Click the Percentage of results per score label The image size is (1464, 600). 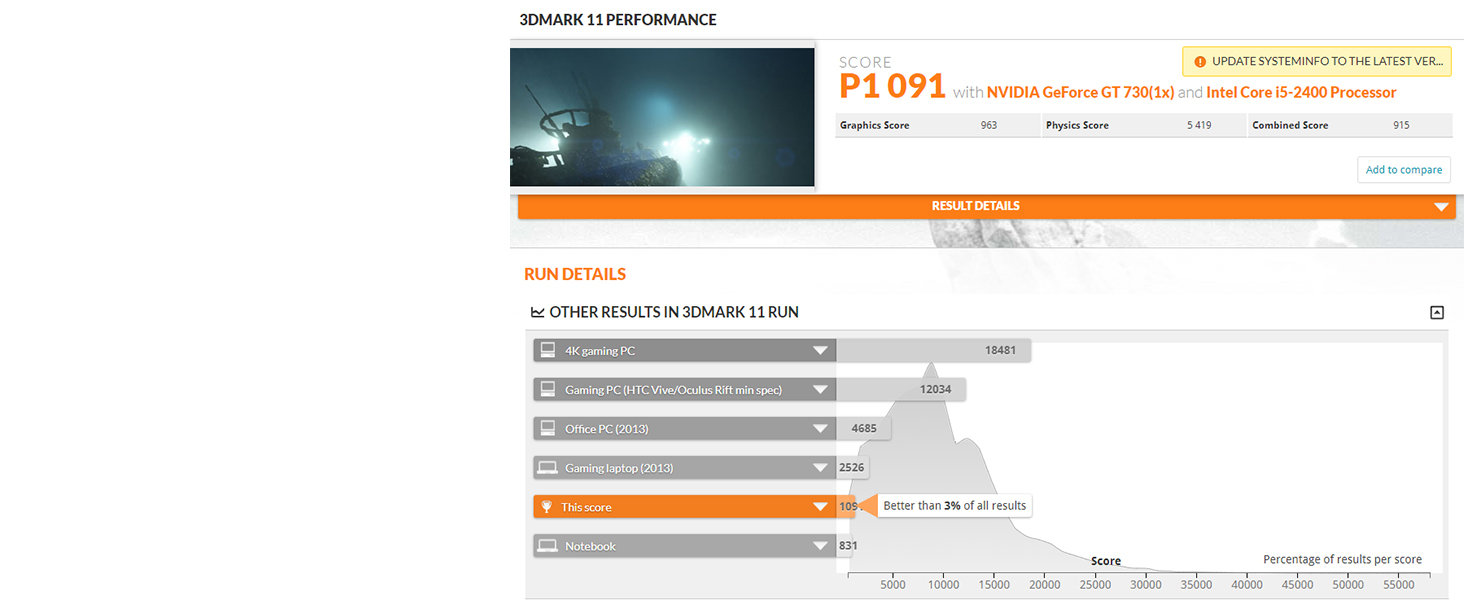click(x=1342, y=559)
